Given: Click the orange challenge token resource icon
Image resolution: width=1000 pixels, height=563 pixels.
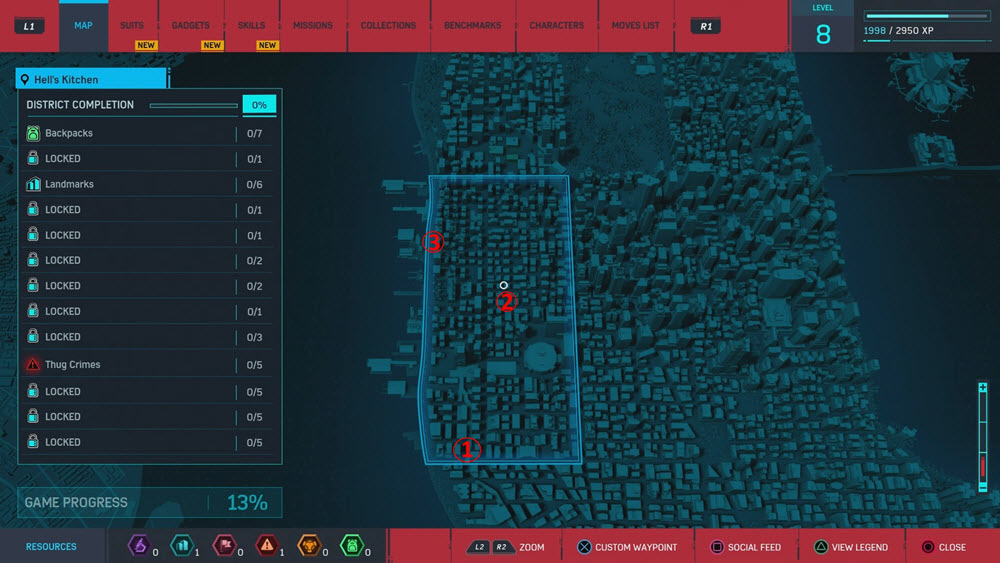Looking at the screenshot, I should (309, 545).
